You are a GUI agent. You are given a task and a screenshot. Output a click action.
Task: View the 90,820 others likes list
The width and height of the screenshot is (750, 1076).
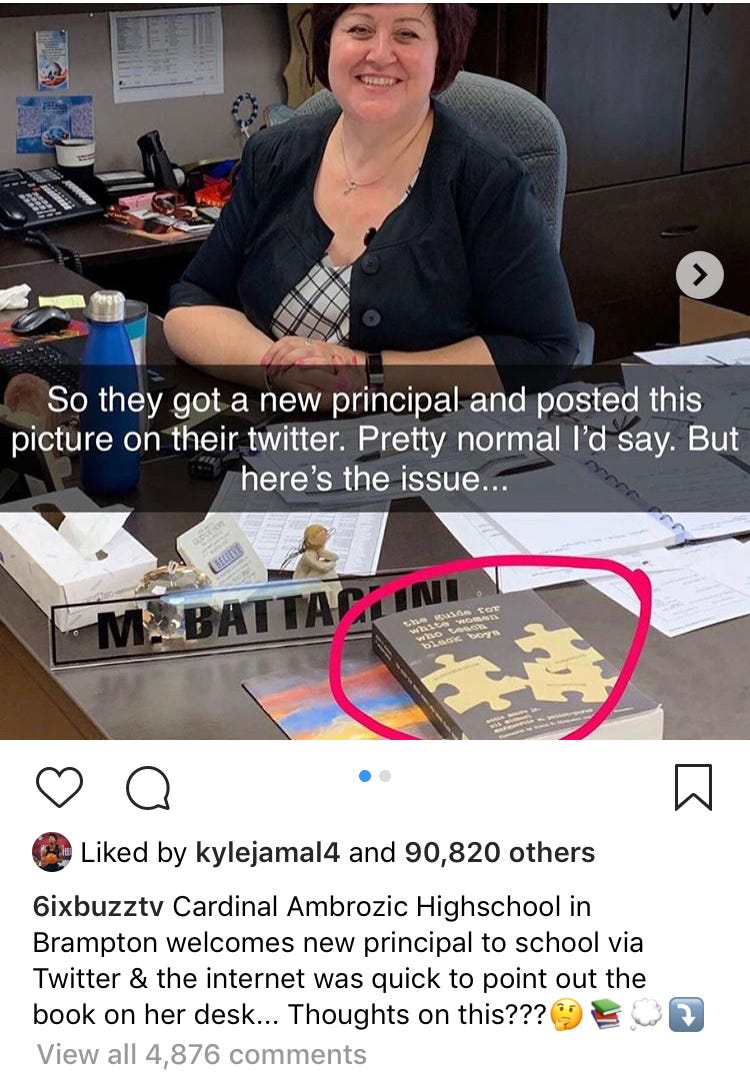point(500,852)
